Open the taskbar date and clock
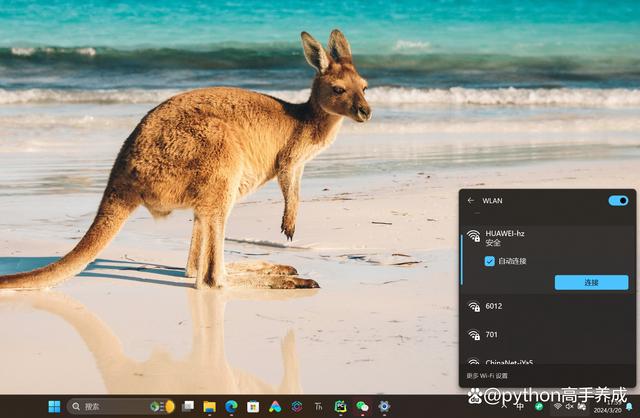Screen dimensions: 640x418 click(x=608, y=407)
